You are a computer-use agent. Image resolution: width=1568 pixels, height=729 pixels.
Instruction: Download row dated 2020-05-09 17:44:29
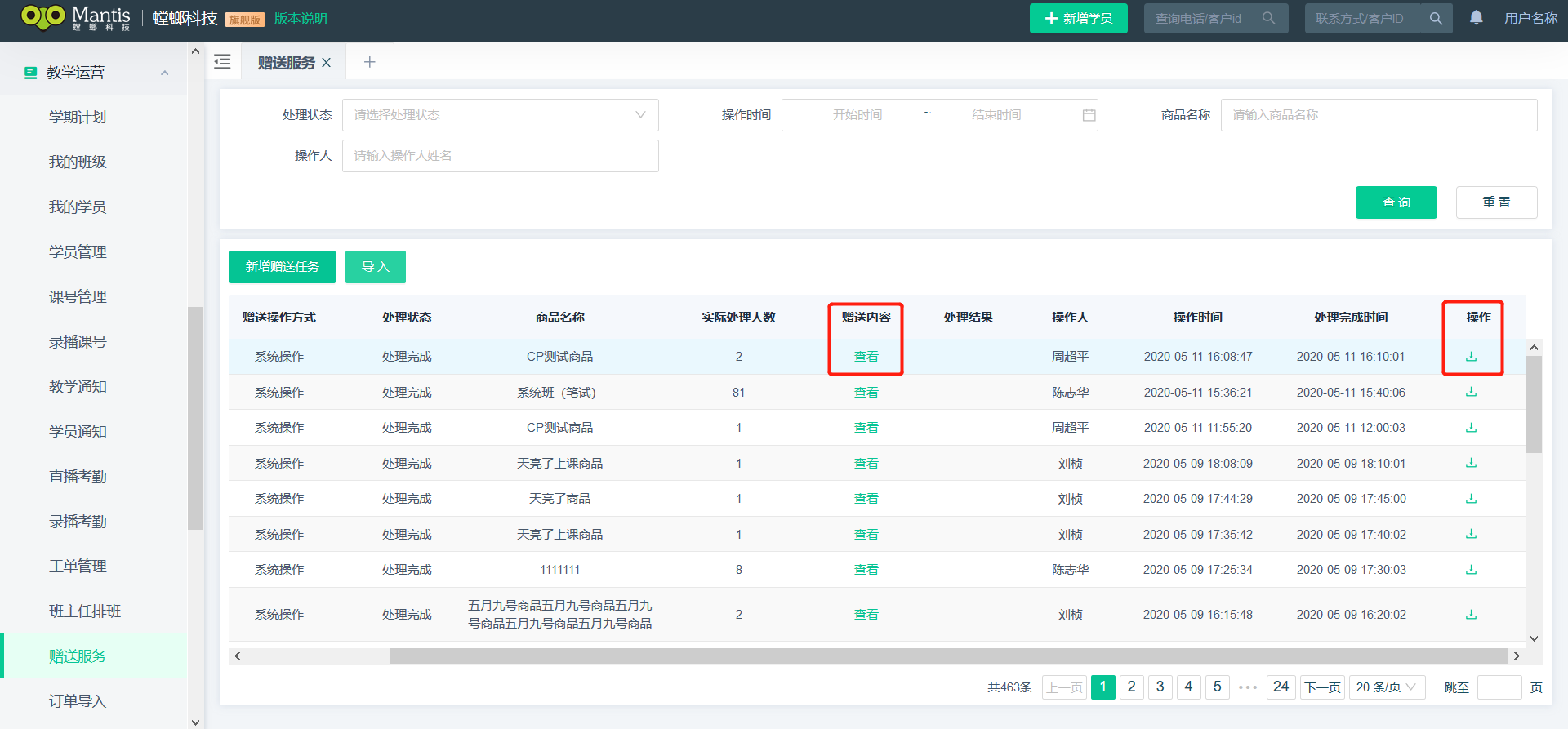coord(1471,499)
